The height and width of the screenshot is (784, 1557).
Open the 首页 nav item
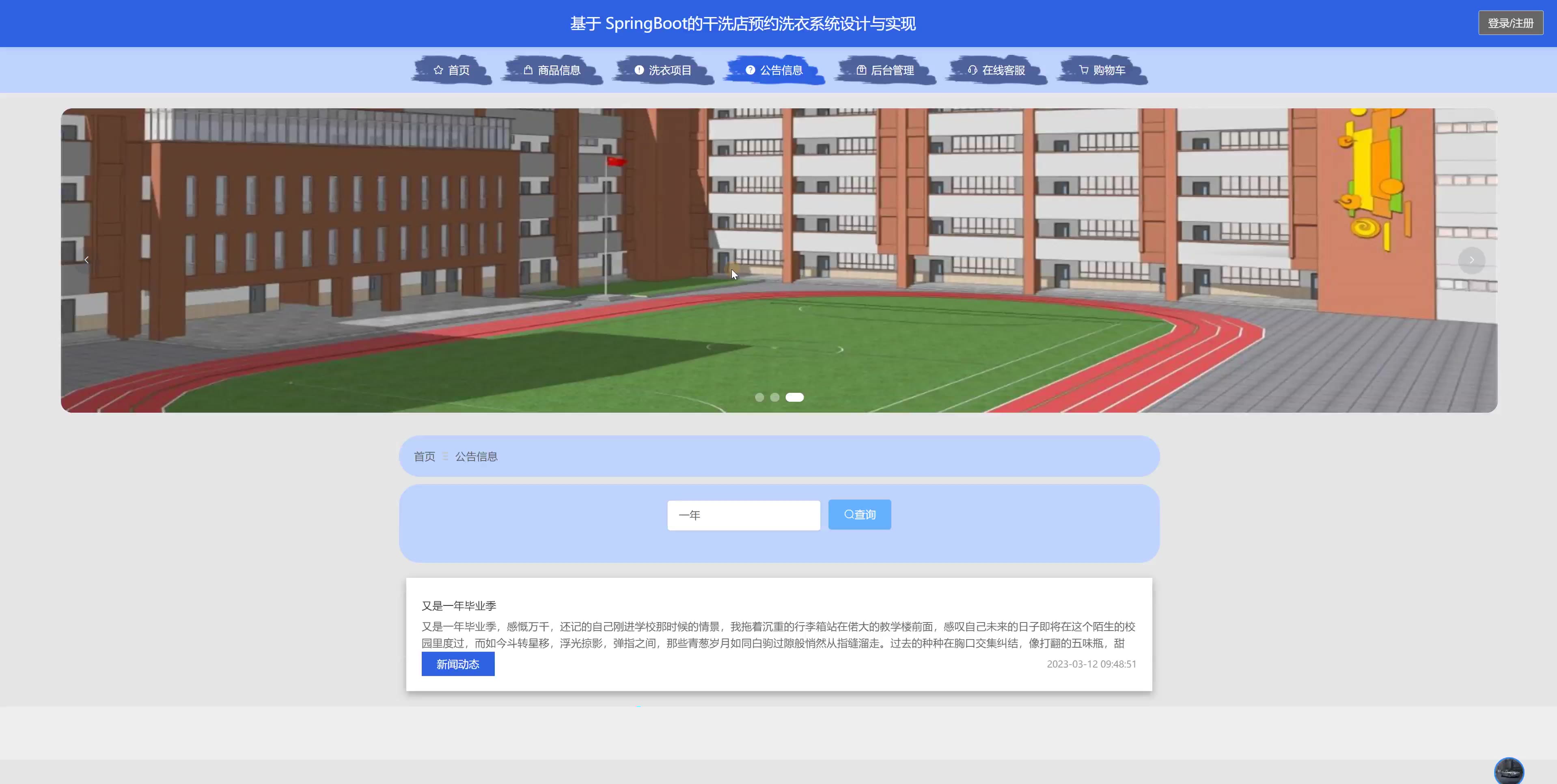click(451, 70)
